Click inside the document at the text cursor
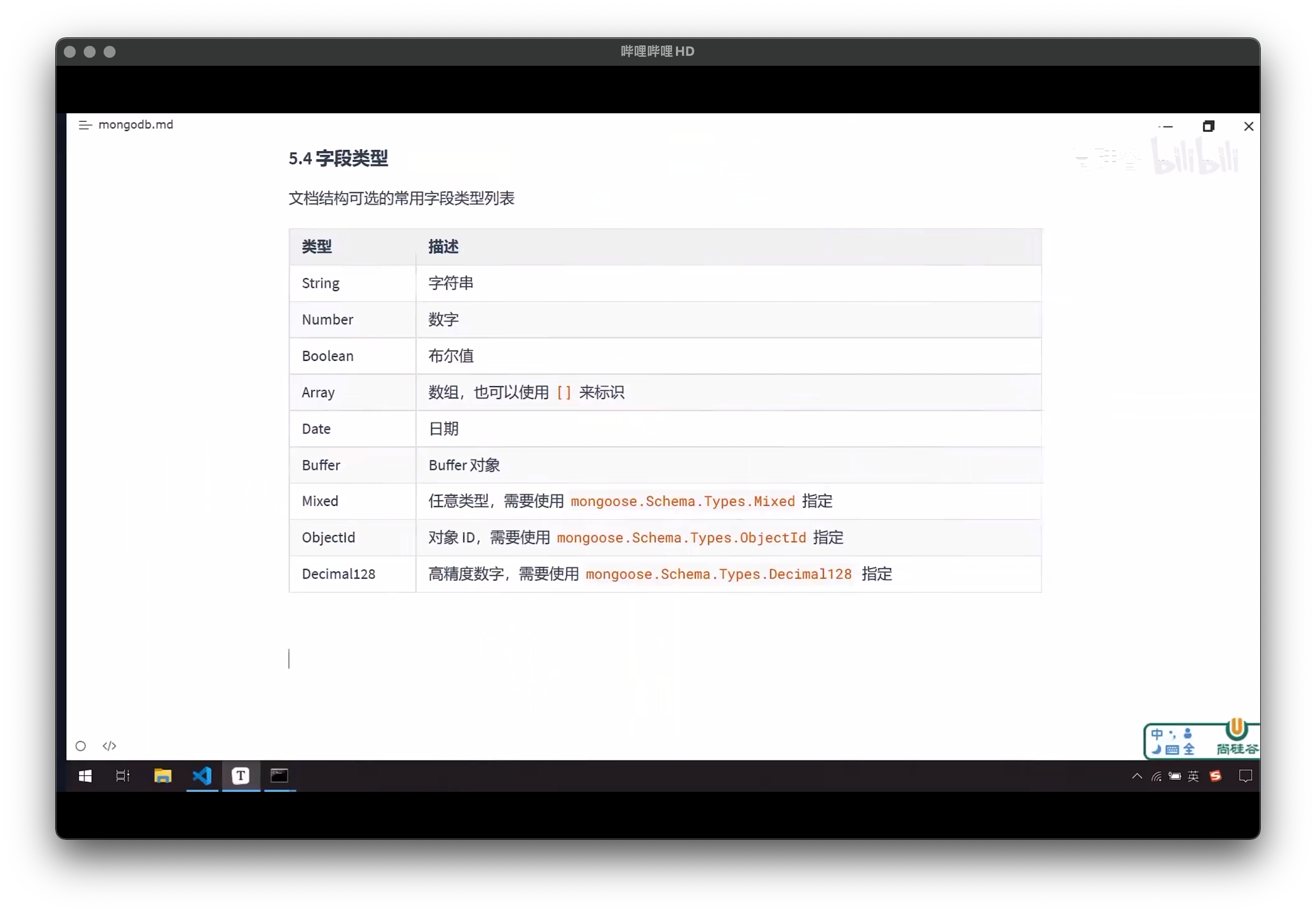This screenshot has height=913, width=1316. (290, 658)
